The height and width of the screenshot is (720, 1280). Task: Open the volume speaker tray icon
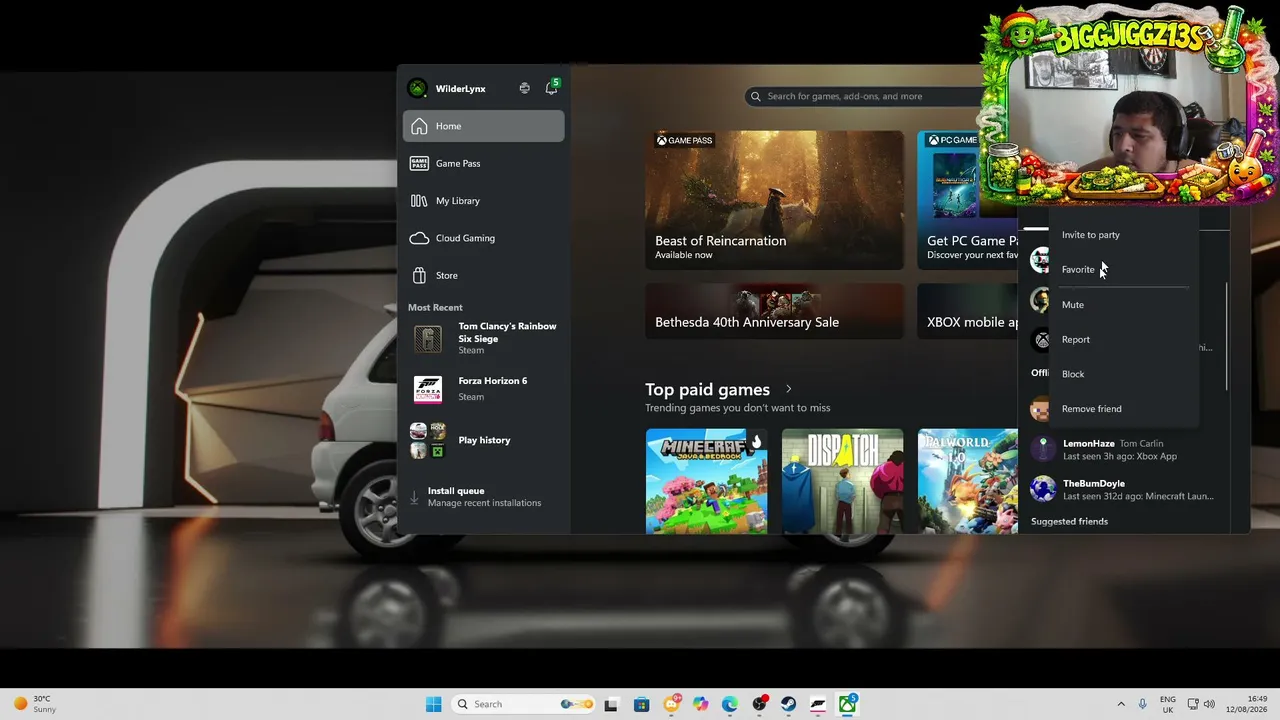click(x=1210, y=704)
